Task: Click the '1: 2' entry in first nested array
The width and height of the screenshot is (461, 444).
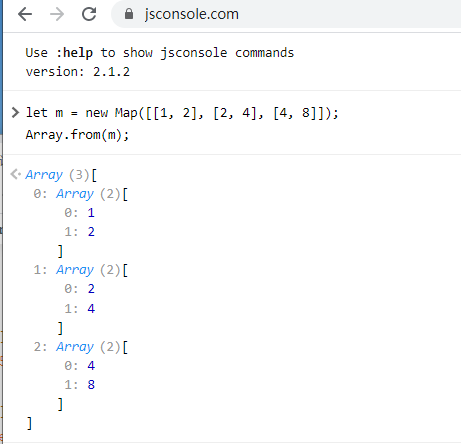Action: [80, 232]
